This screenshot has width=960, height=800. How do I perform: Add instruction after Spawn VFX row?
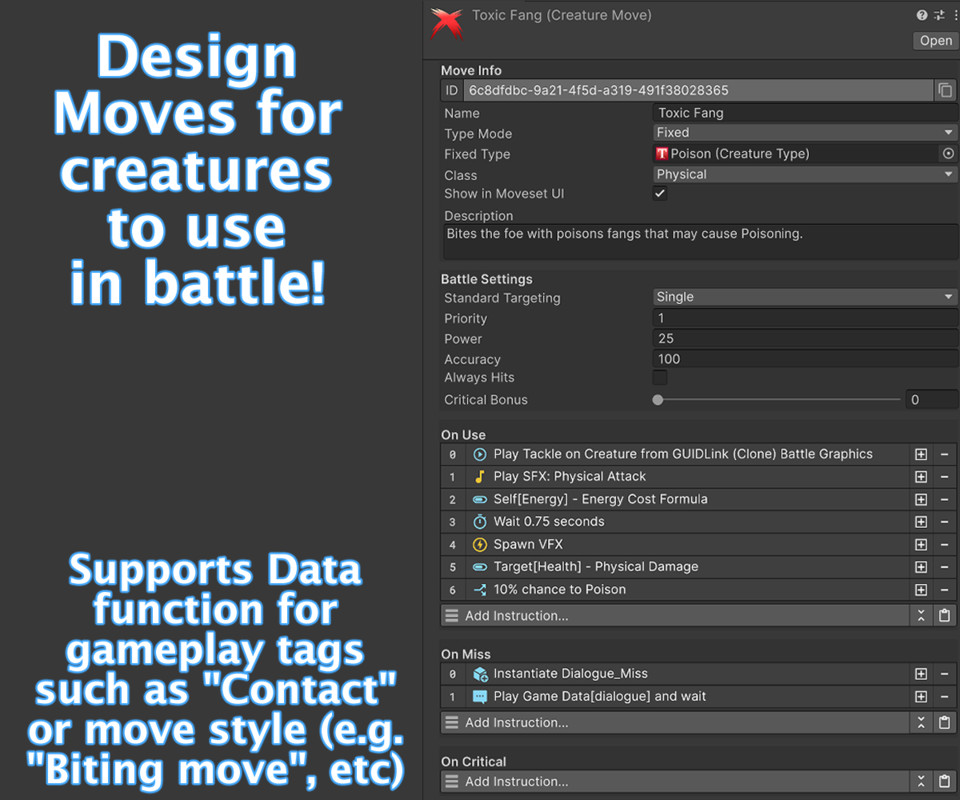[x=920, y=544]
